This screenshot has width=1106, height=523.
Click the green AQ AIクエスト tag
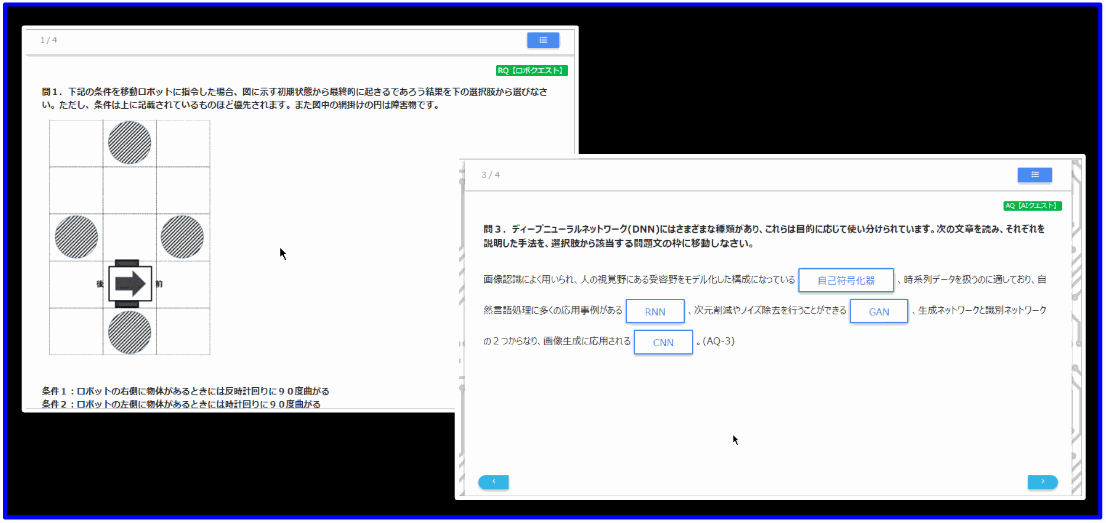[x=1033, y=206]
